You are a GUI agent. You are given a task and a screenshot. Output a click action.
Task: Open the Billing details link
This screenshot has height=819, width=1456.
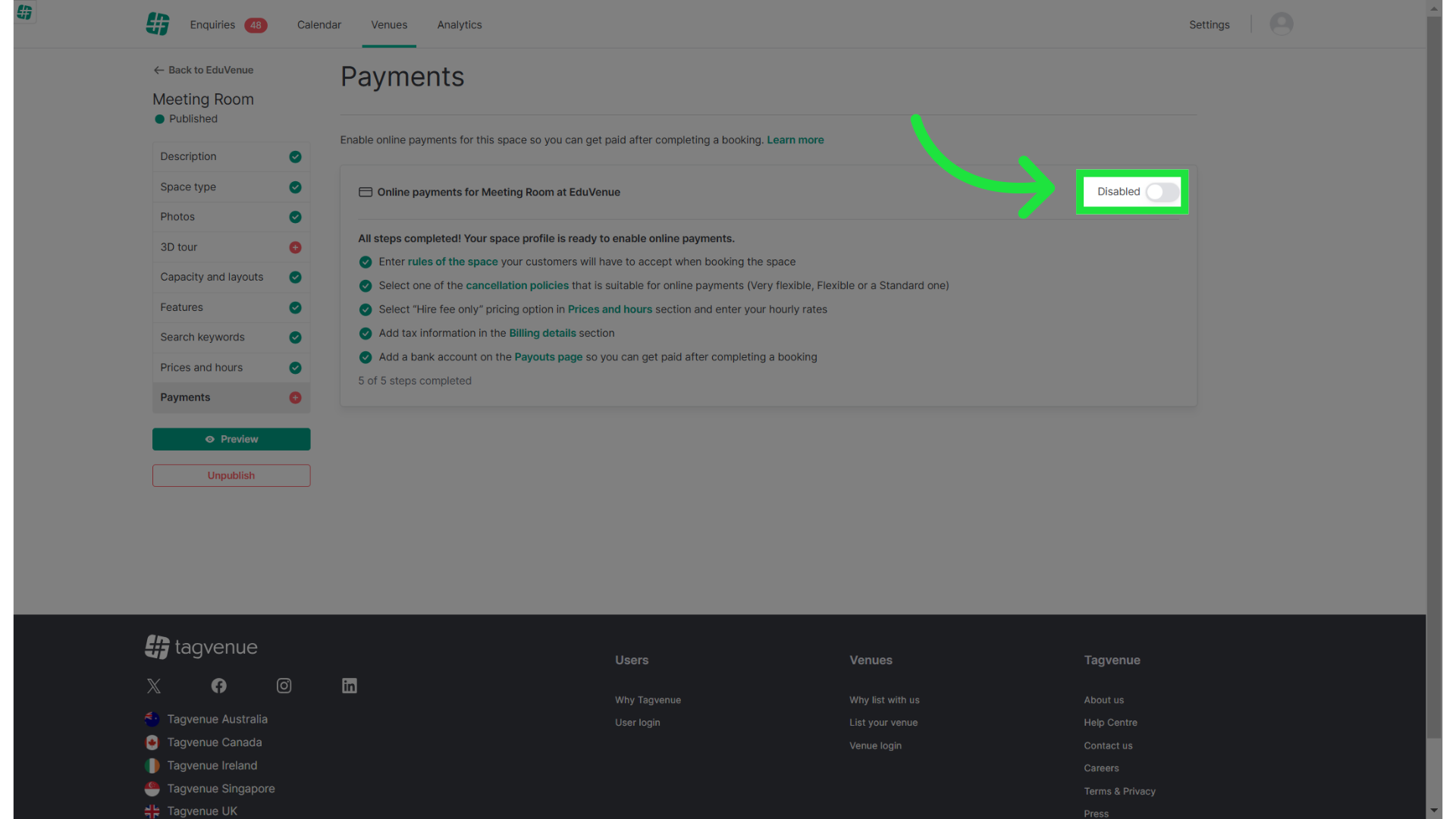pos(542,334)
